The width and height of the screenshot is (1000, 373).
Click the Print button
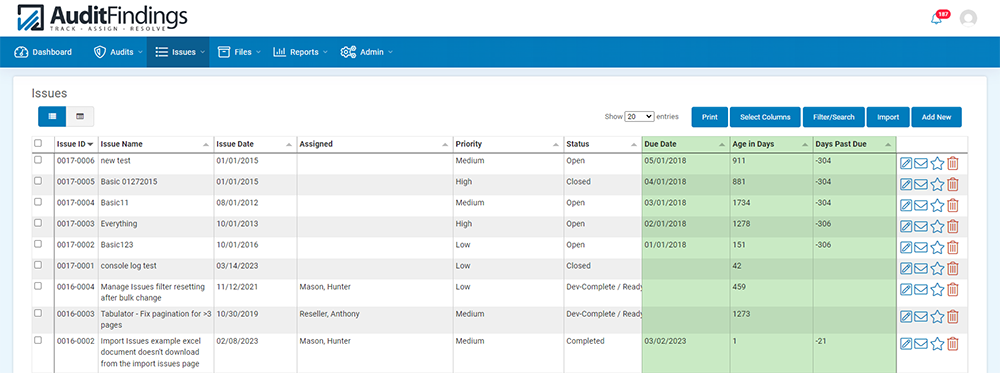710,117
